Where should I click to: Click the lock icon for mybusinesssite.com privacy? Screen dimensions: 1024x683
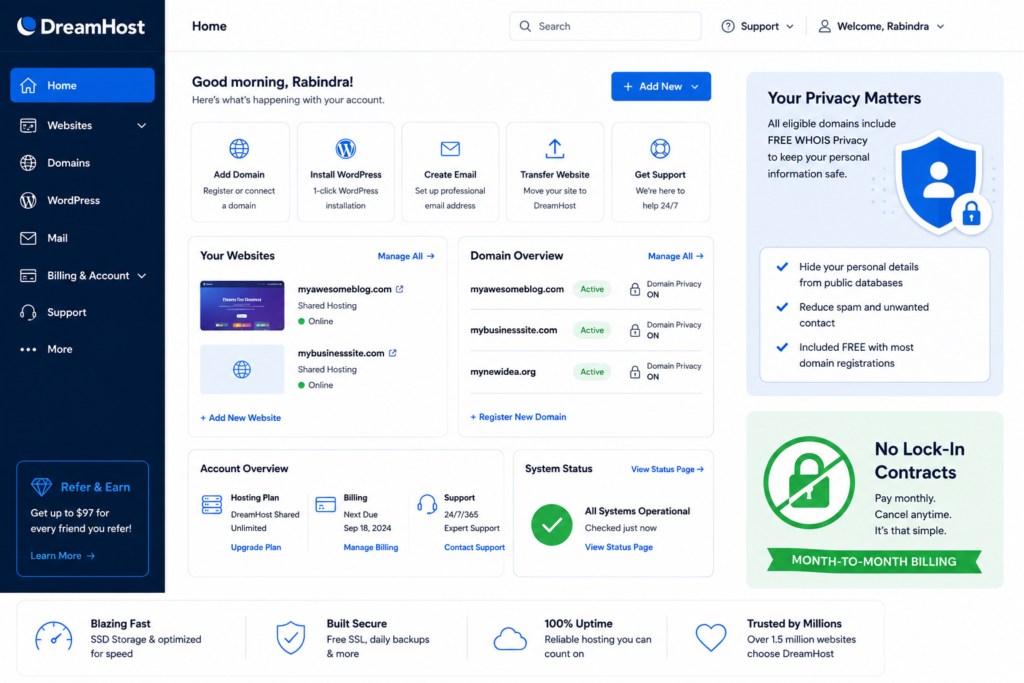point(635,330)
